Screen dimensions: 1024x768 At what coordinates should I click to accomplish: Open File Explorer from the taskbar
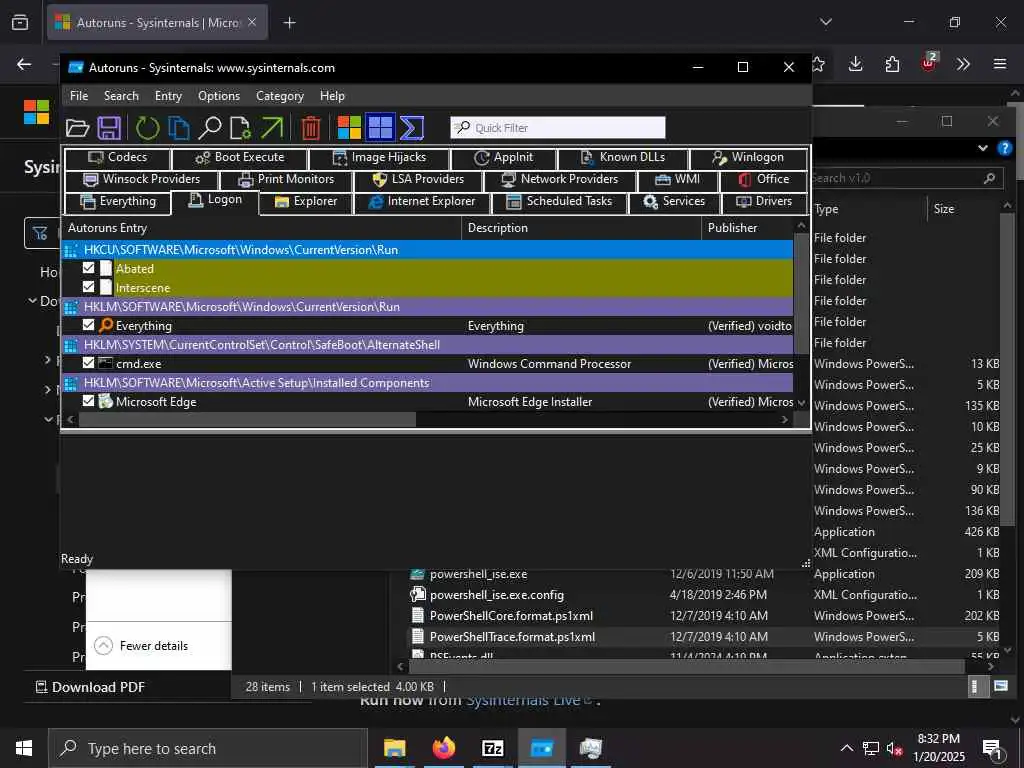[x=394, y=748]
